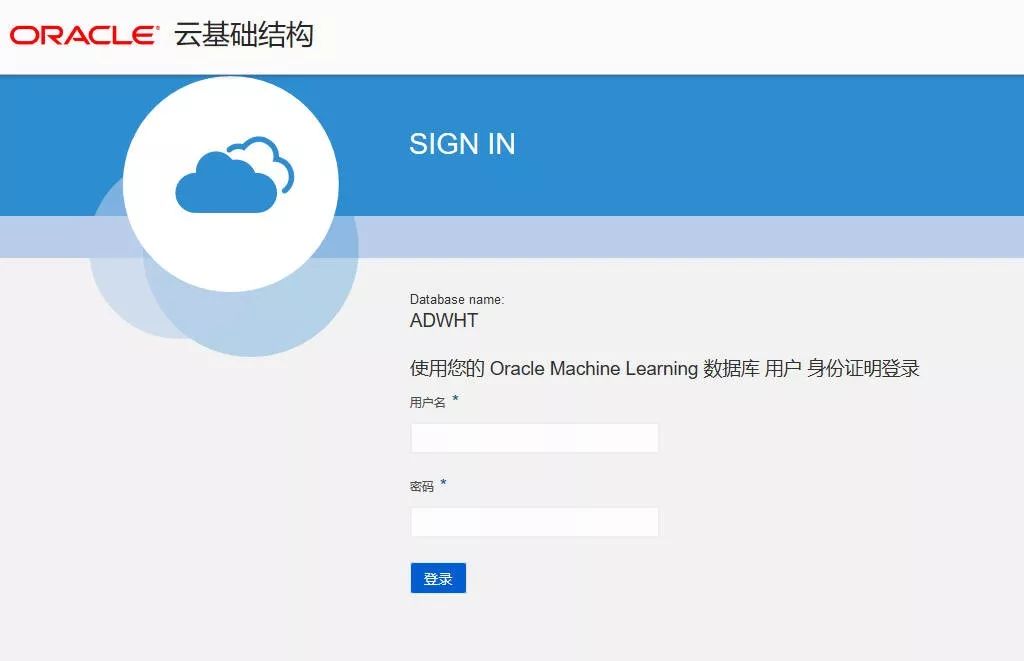Click the 密码 field label
Screen dimensions: 1024x661
point(422,486)
